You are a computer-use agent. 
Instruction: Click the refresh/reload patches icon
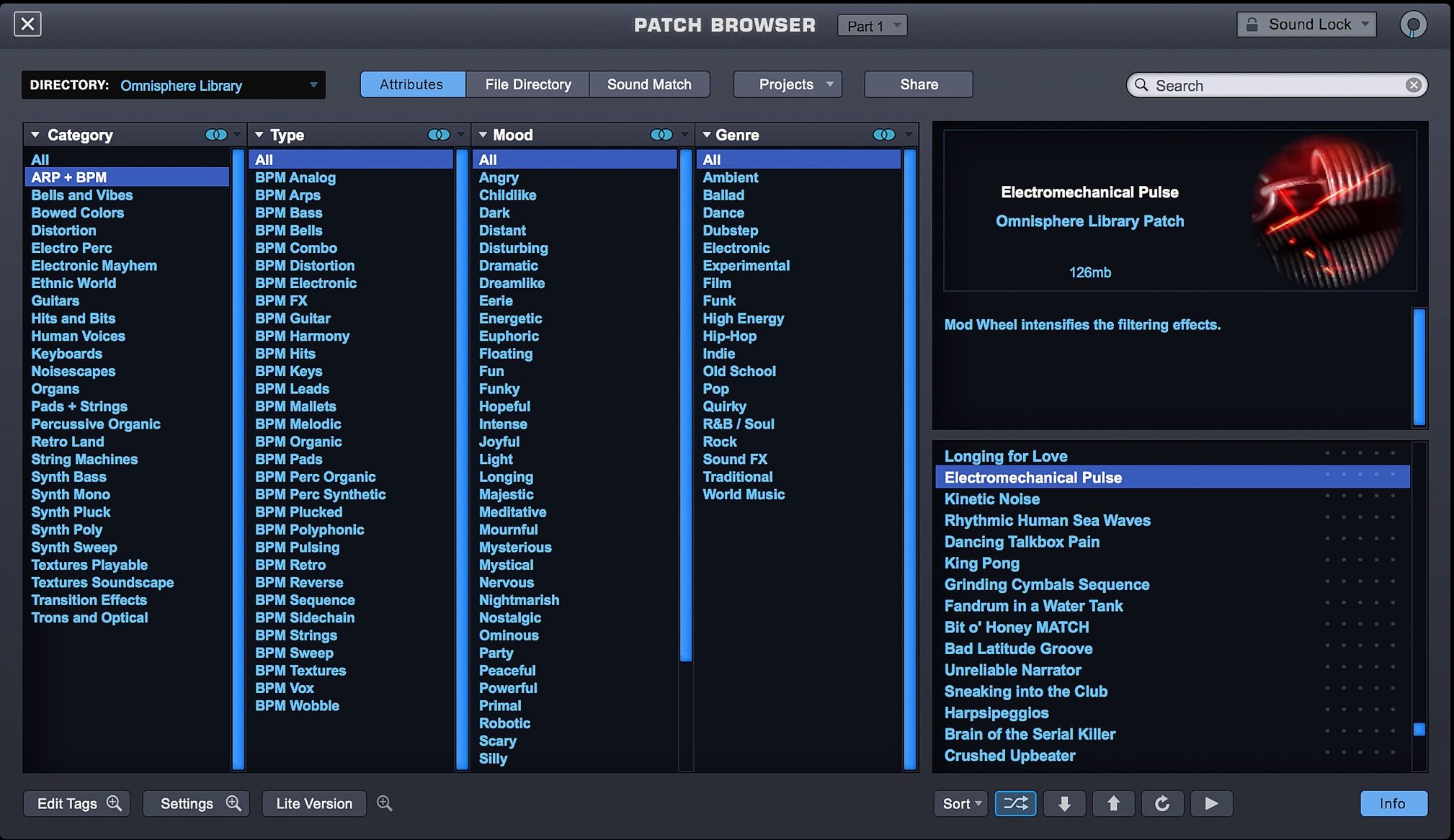point(1162,803)
